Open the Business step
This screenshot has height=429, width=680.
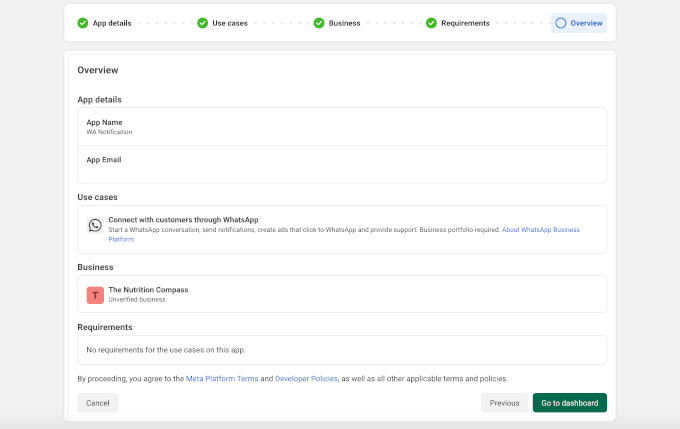pos(344,23)
